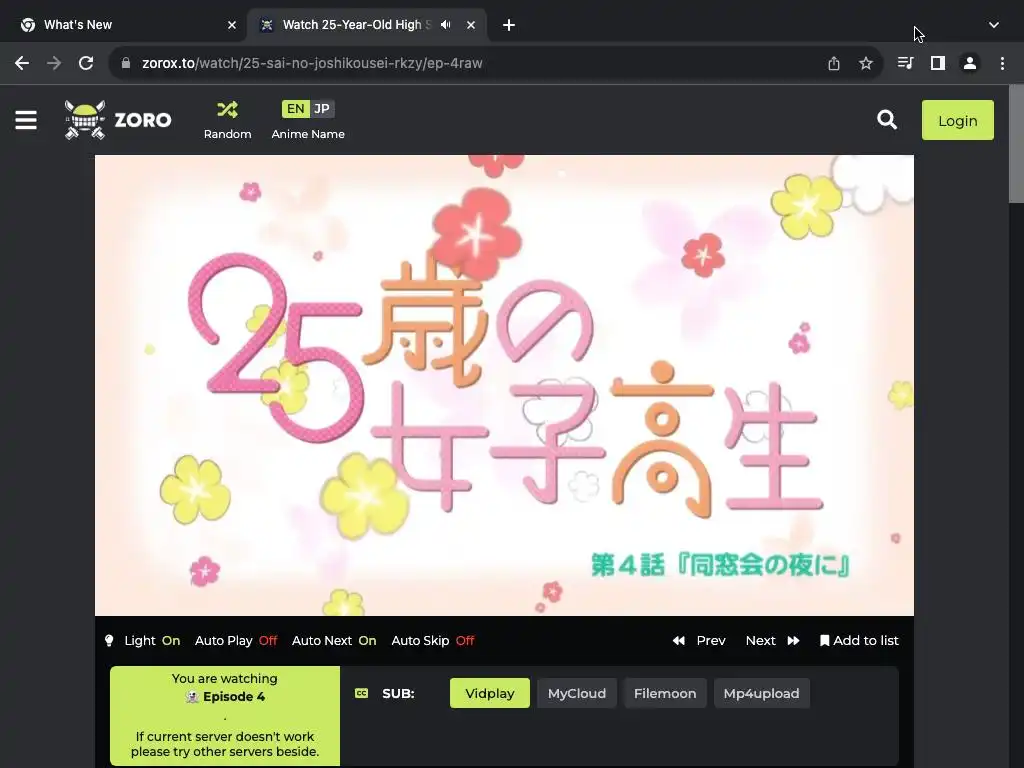Open a new browser tab

pyautogui.click(x=509, y=25)
